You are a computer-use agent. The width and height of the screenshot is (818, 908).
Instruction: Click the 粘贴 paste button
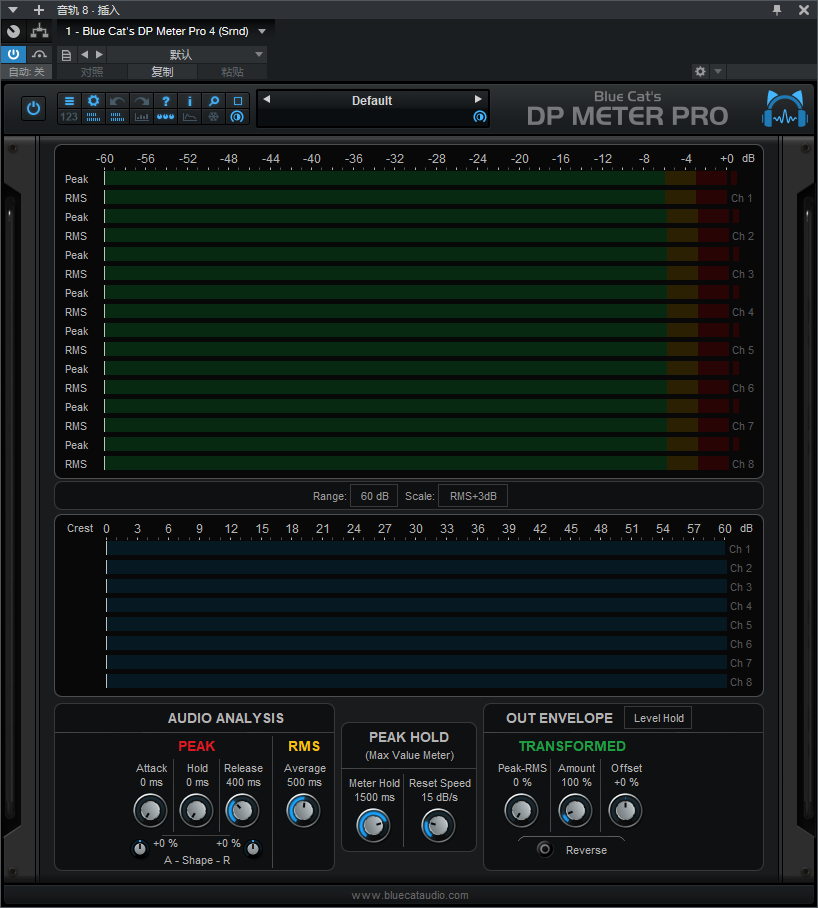tap(232, 72)
